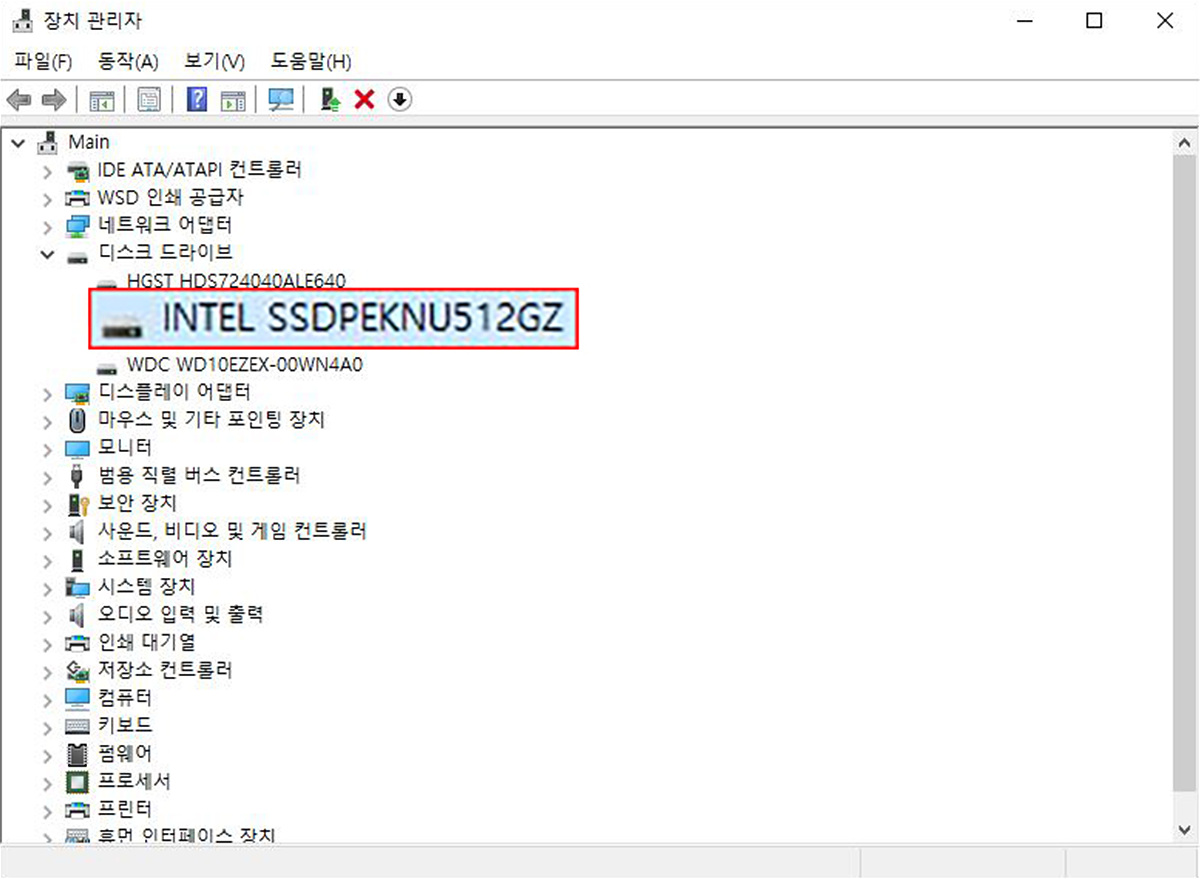The height and width of the screenshot is (879, 1200).
Task: Select the 인쇄 대기열 label
Action: [x=146, y=641]
